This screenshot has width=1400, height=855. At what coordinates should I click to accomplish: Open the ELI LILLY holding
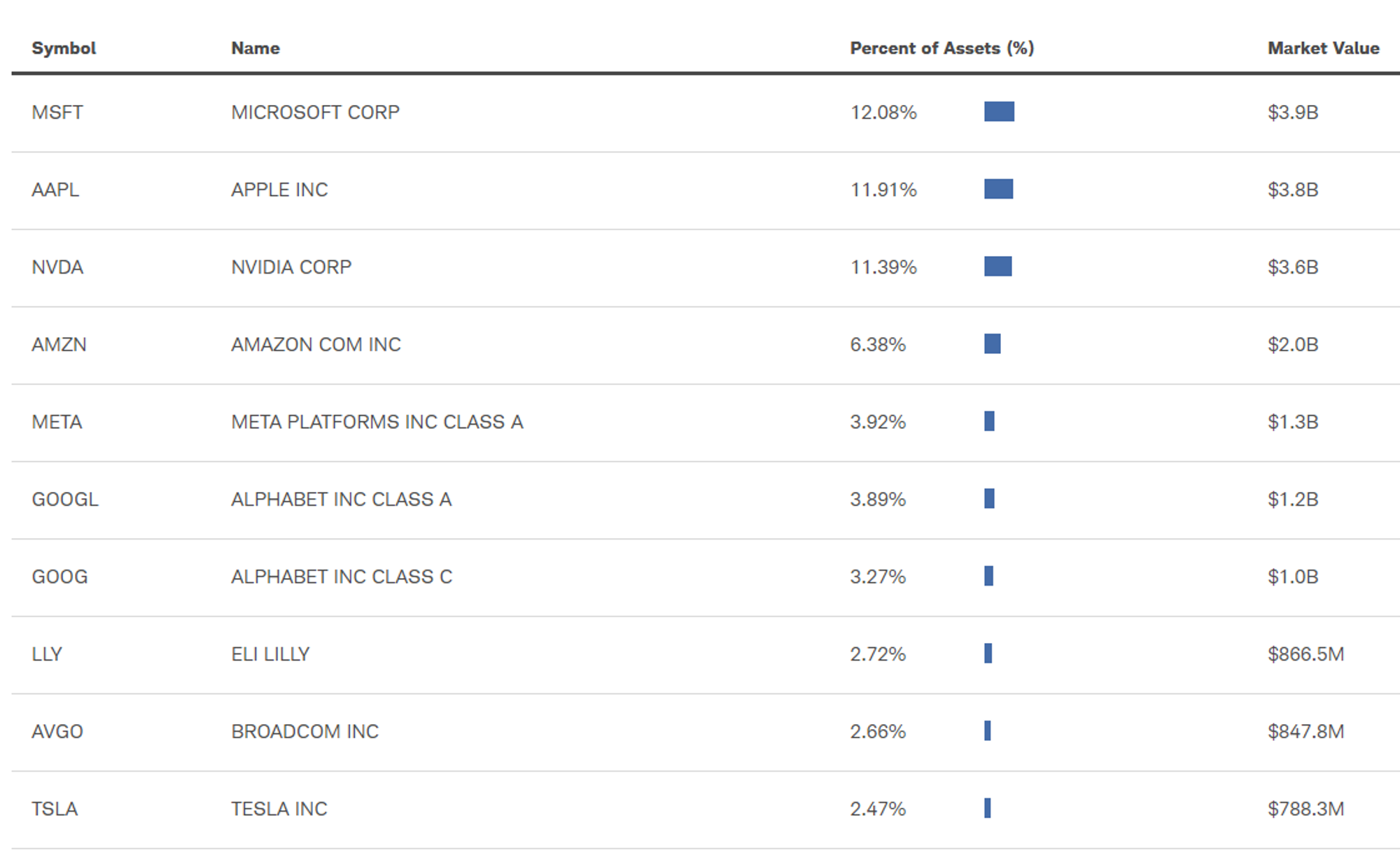click(x=270, y=654)
